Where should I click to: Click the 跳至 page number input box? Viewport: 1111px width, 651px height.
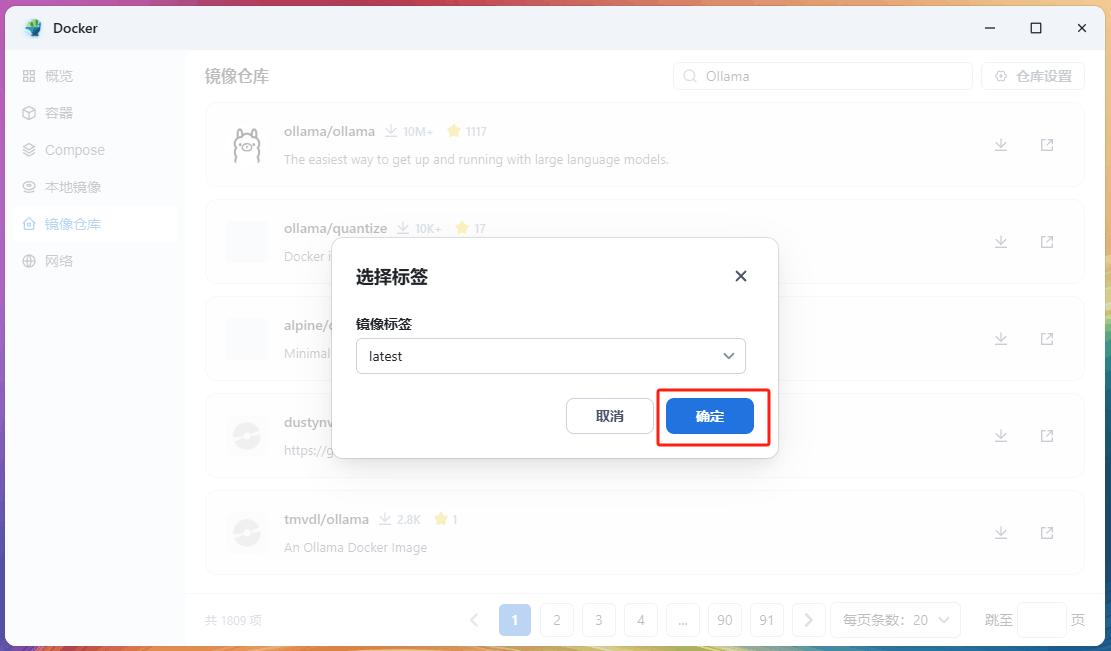(1041, 620)
